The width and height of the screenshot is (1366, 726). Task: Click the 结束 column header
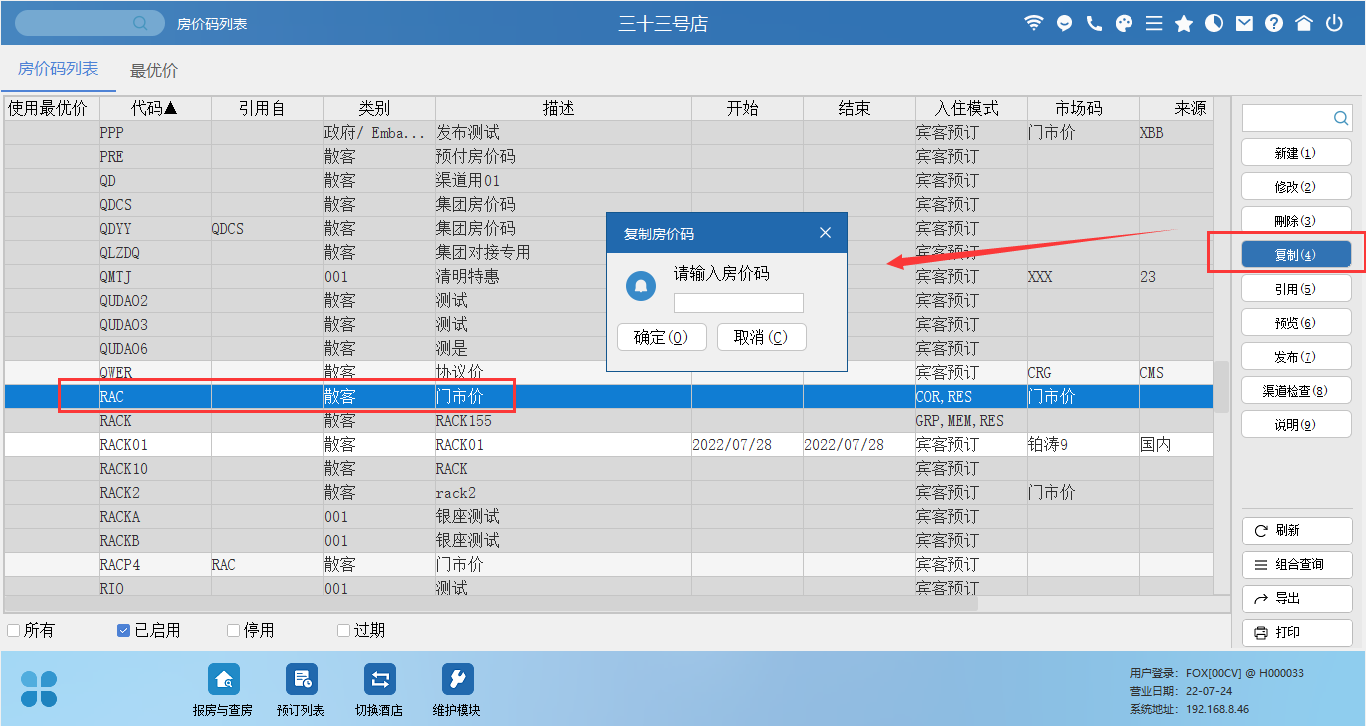click(x=859, y=108)
